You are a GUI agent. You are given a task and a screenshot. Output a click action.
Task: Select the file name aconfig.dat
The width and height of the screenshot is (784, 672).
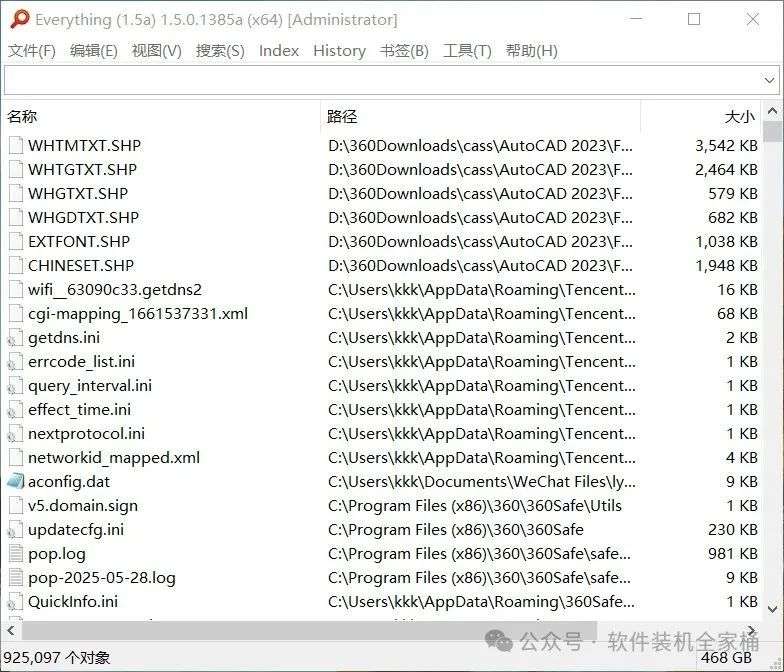(x=69, y=482)
